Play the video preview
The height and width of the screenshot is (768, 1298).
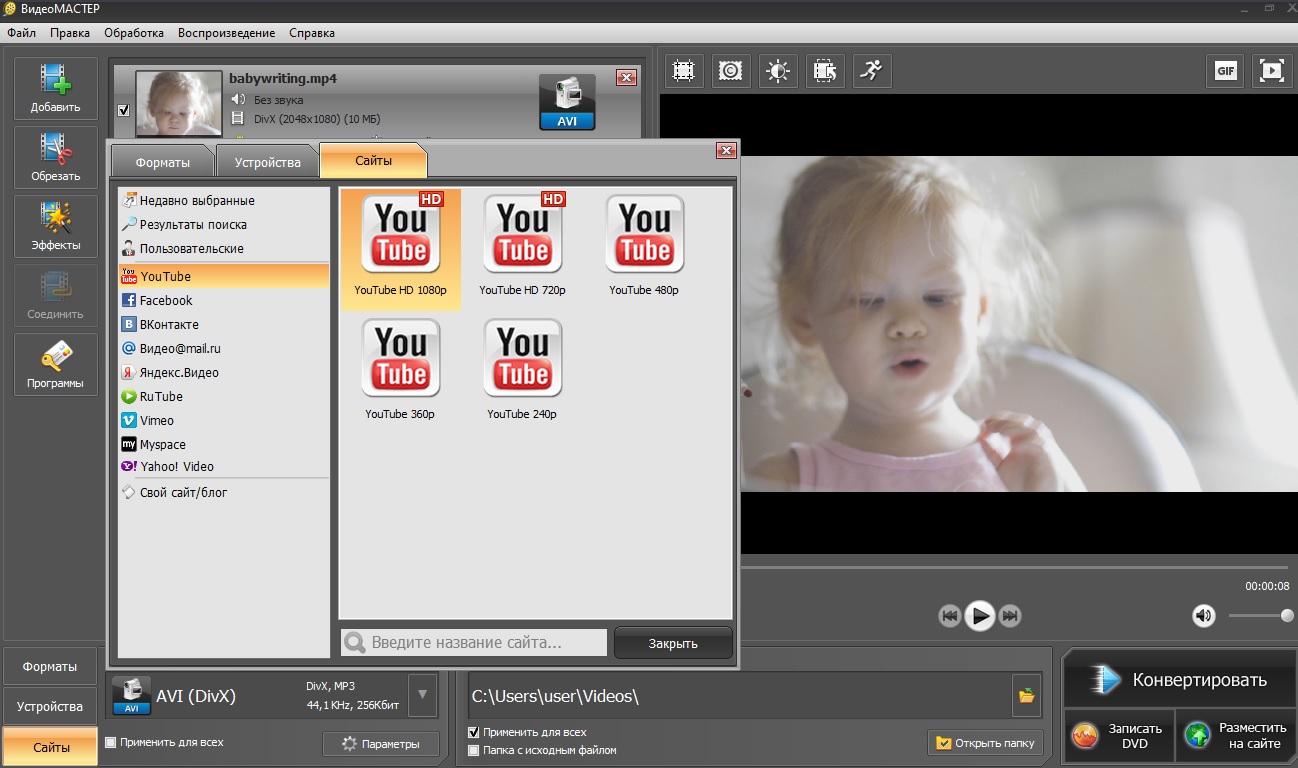click(981, 616)
